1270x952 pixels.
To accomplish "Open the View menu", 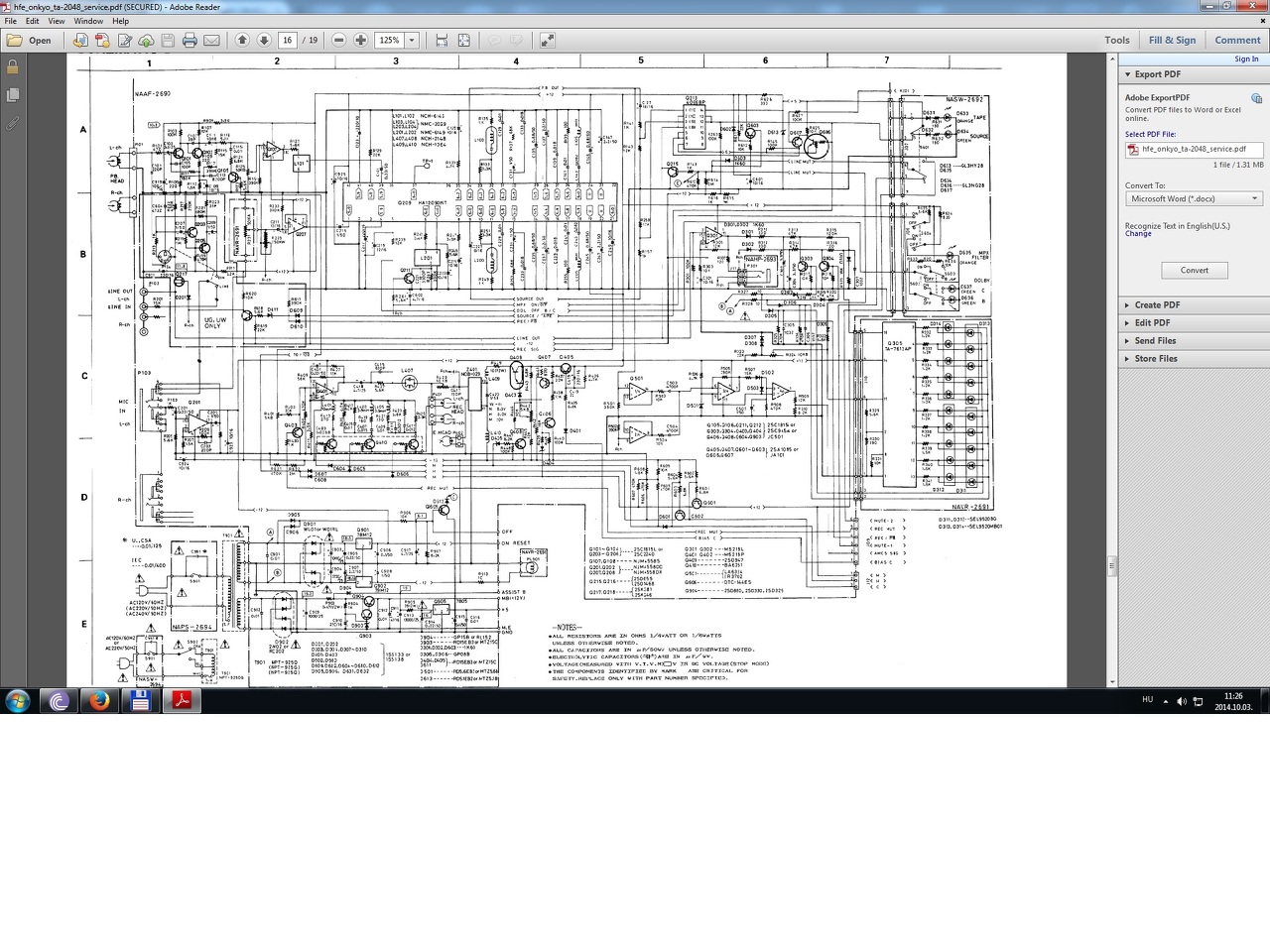I will point(57,21).
